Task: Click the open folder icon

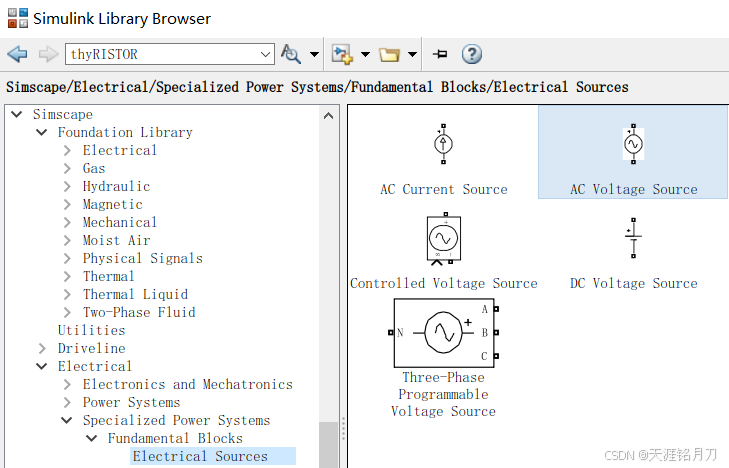Action: click(x=389, y=55)
